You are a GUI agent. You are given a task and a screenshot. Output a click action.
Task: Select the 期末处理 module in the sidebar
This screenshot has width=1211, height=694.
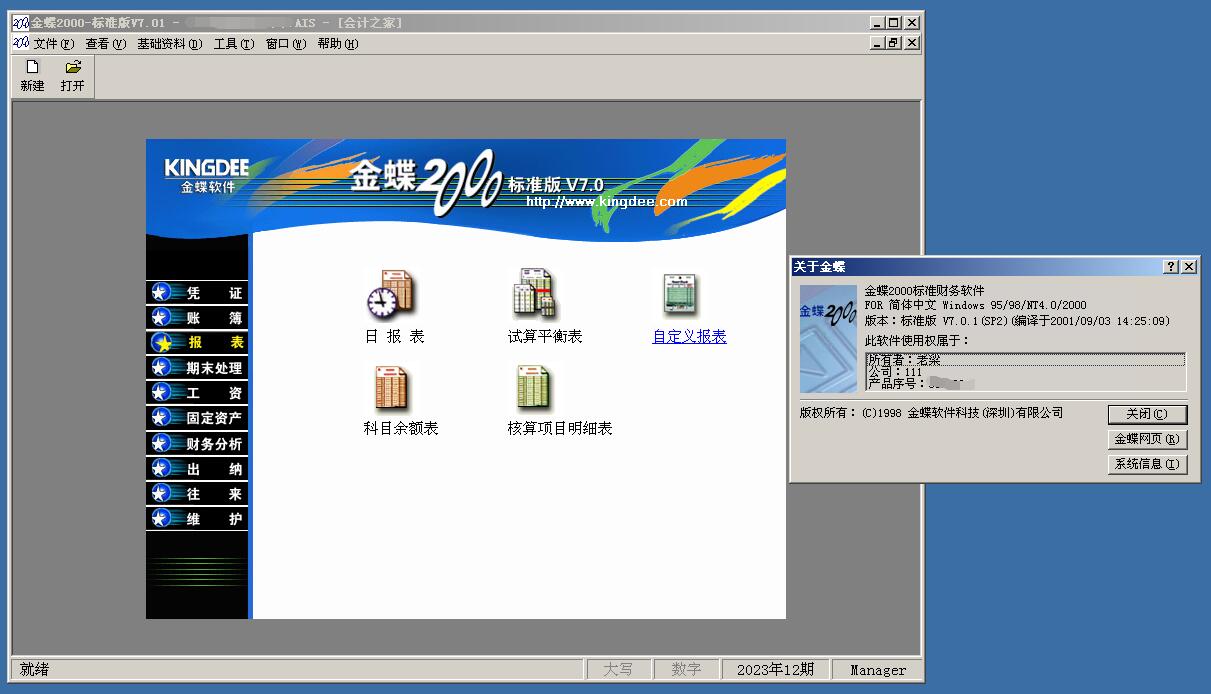197,368
